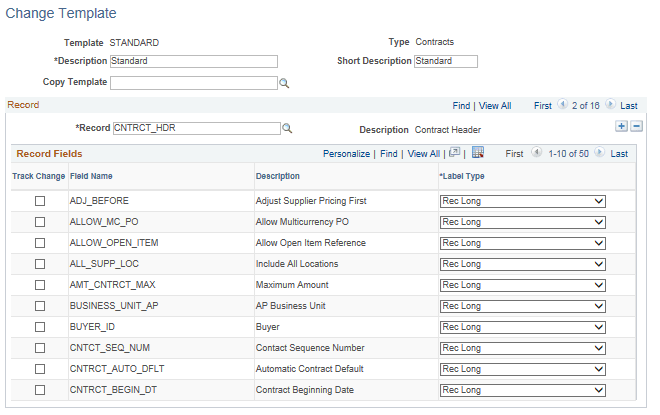Check Track Change for BUYER_ID
The height and width of the screenshot is (415, 660).
tap(40, 327)
